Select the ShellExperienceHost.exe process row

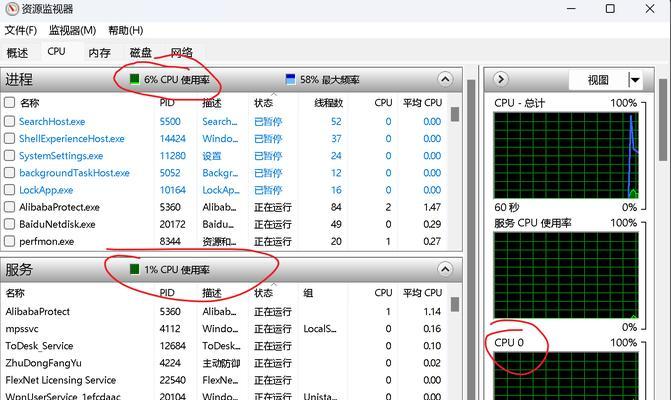226,139
